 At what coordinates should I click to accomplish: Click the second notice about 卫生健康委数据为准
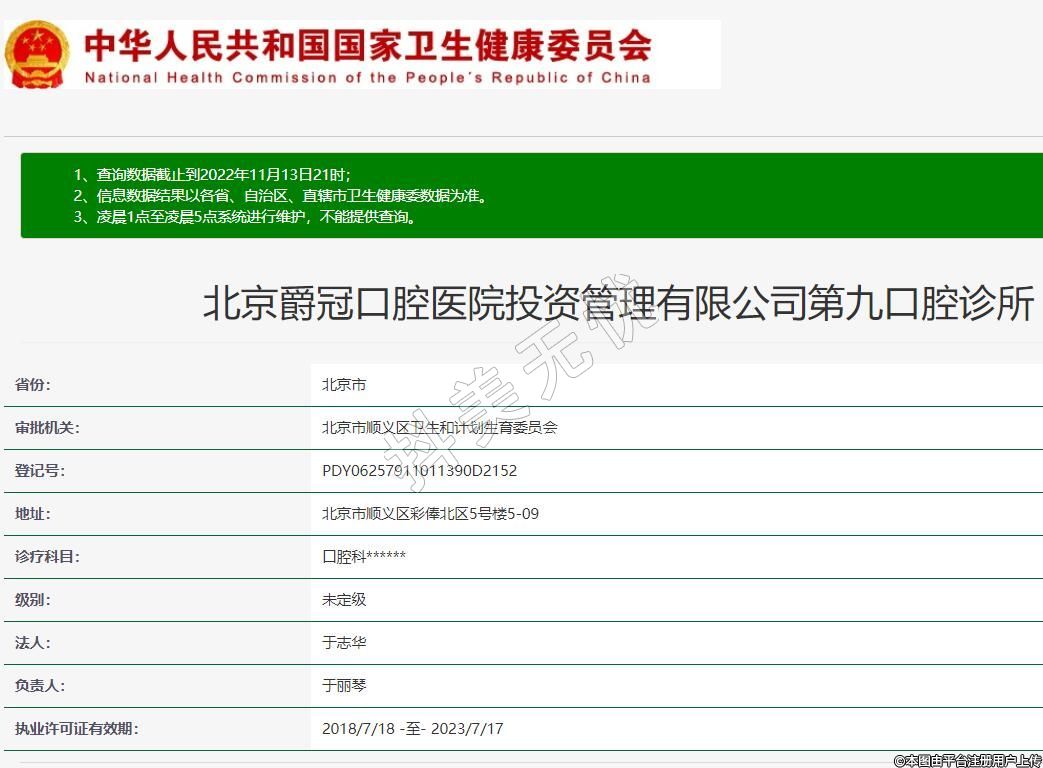click(x=281, y=195)
